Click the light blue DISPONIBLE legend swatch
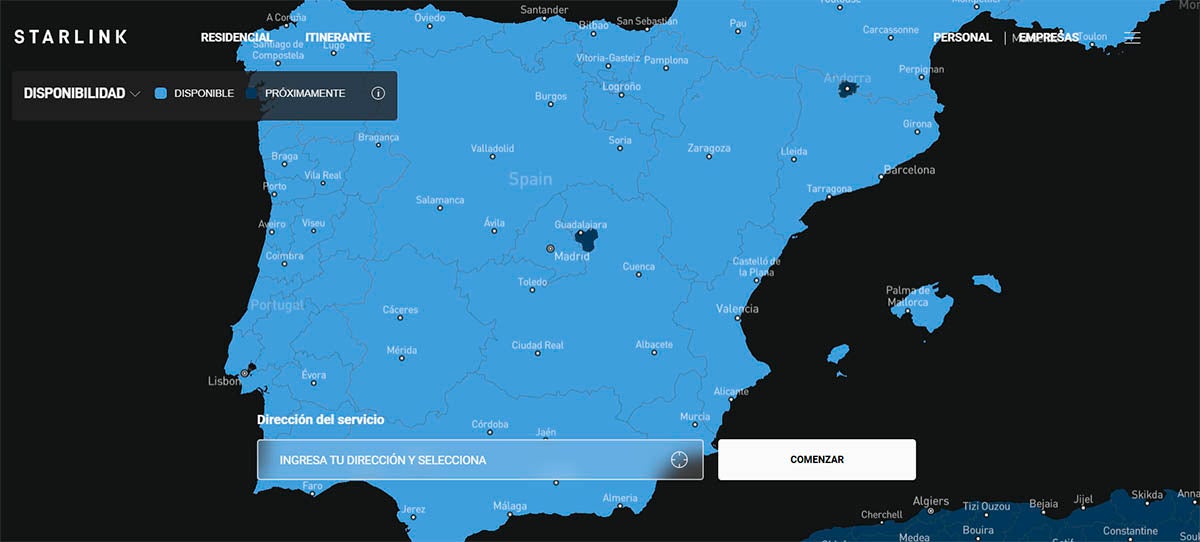 (x=161, y=93)
